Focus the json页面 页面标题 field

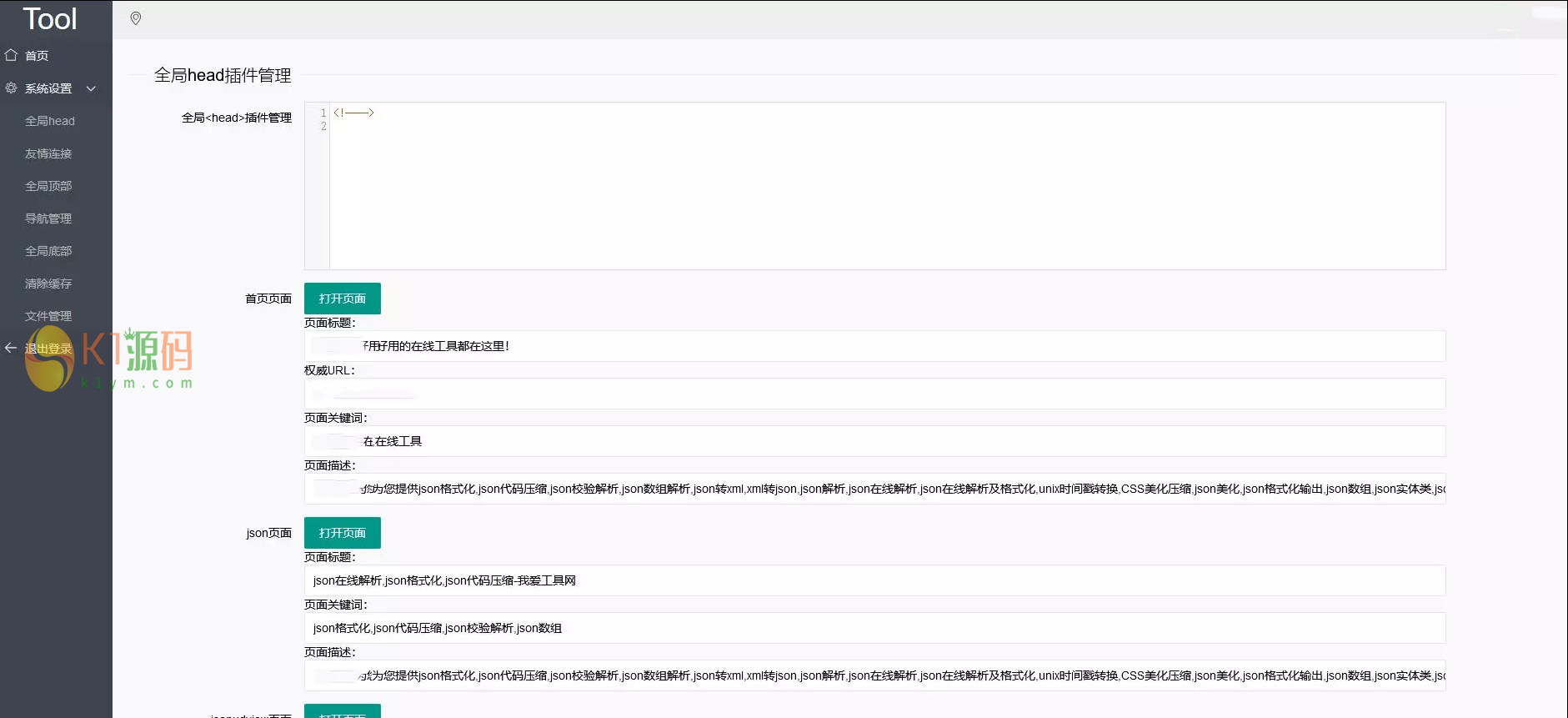tap(874, 580)
